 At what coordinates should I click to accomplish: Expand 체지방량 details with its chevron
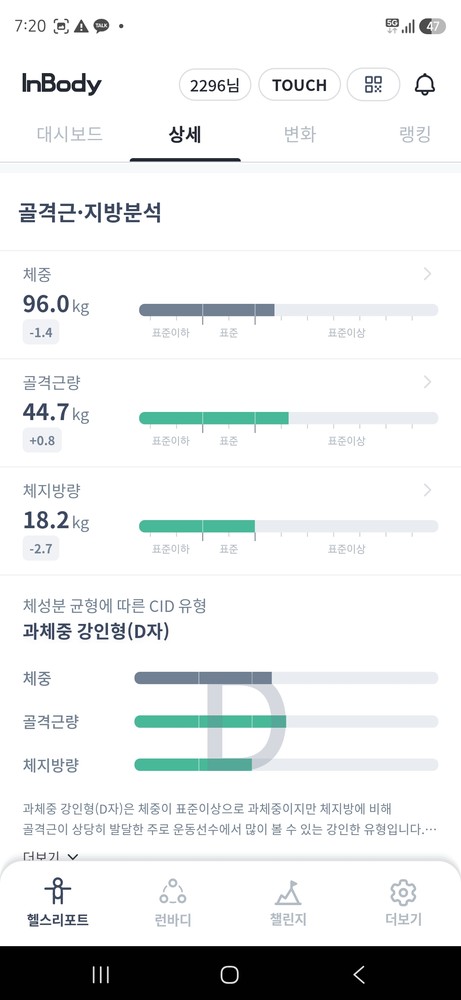(427, 490)
